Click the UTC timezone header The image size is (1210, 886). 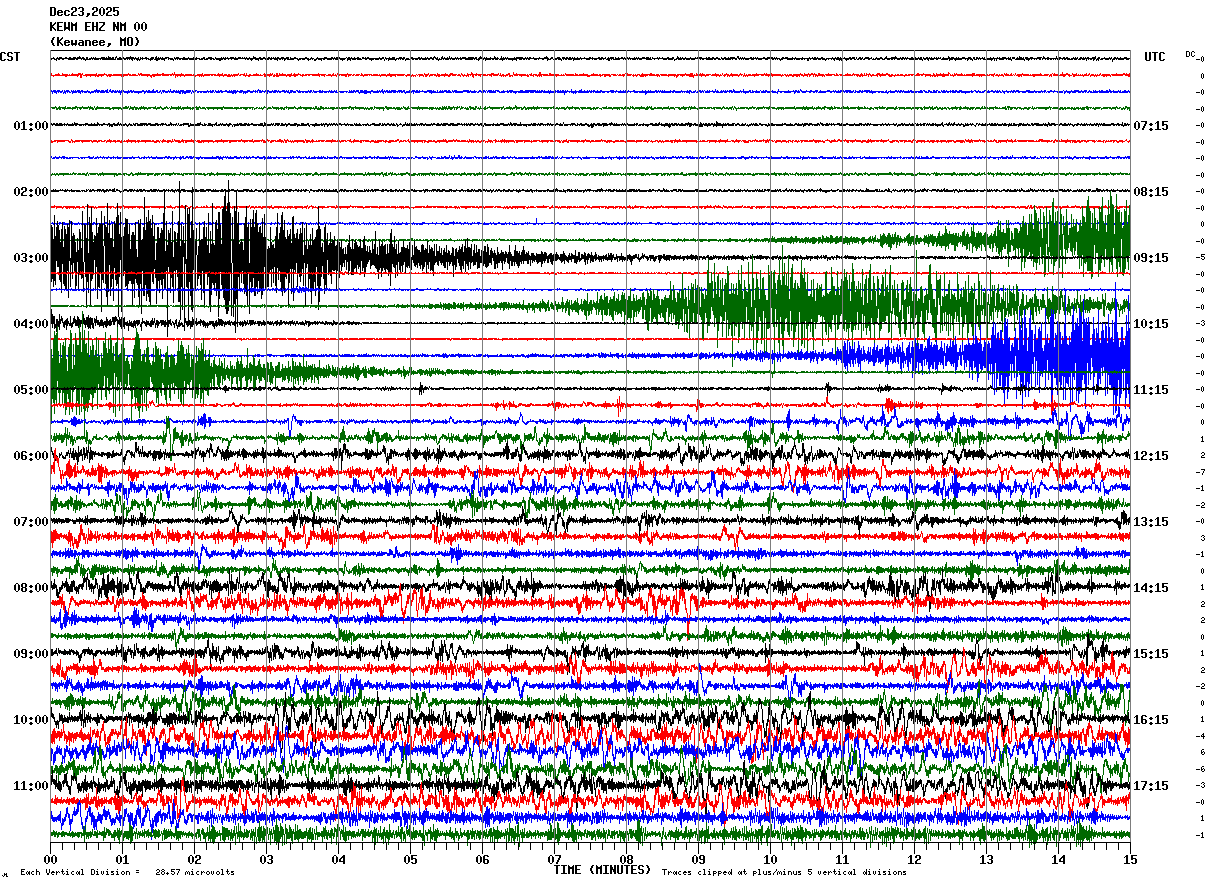[x=1155, y=57]
